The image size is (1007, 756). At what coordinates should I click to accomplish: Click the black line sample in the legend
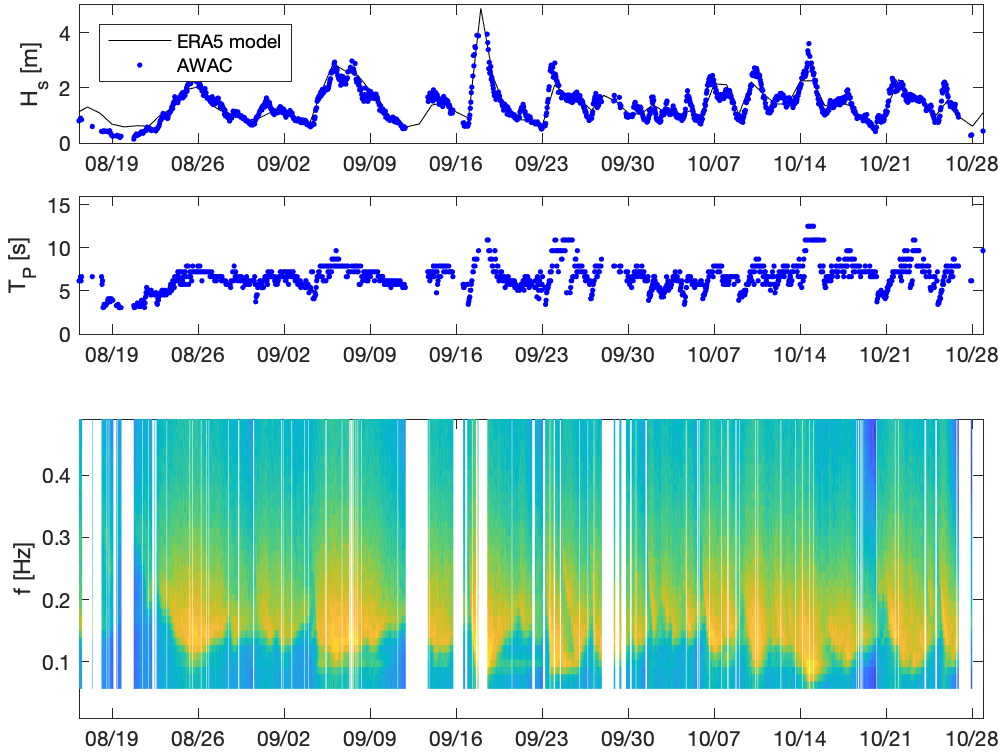coord(139,42)
